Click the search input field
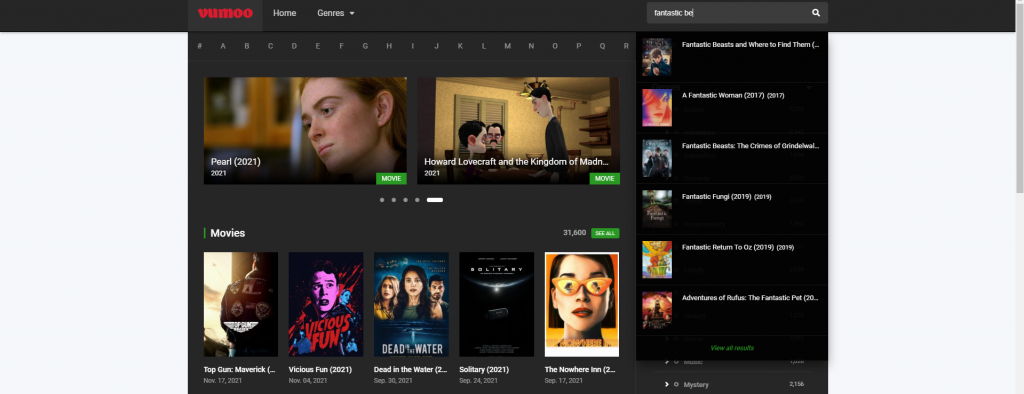Screen dimensions: 1024x394 [728, 12]
